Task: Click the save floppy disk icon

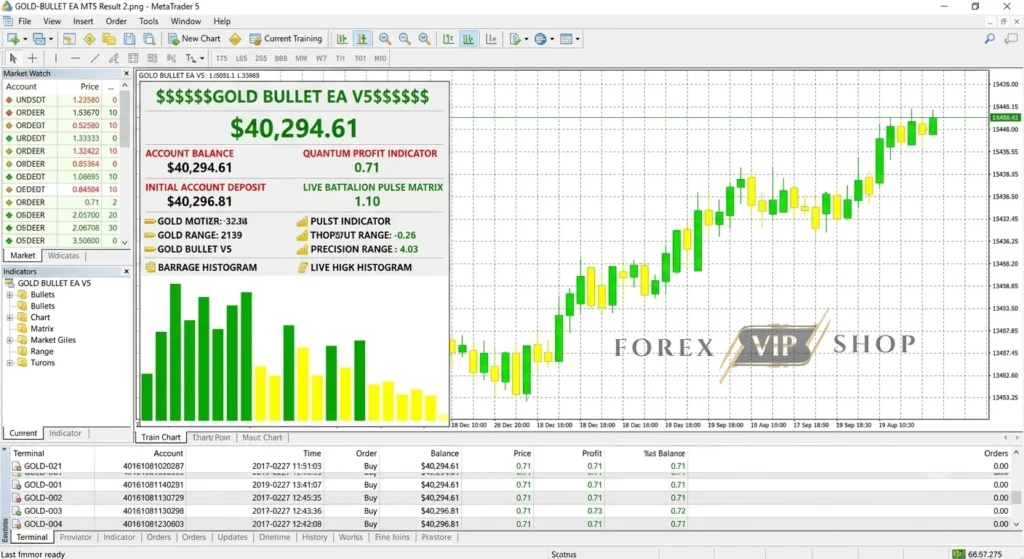Action: point(129,39)
